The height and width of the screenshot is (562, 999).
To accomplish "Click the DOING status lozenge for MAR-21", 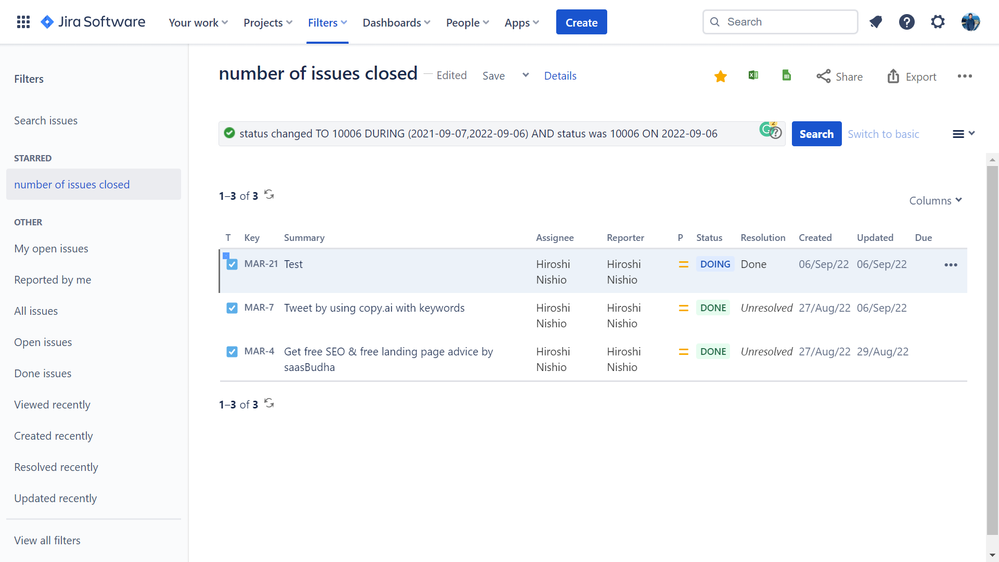I will pyautogui.click(x=714, y=264).
